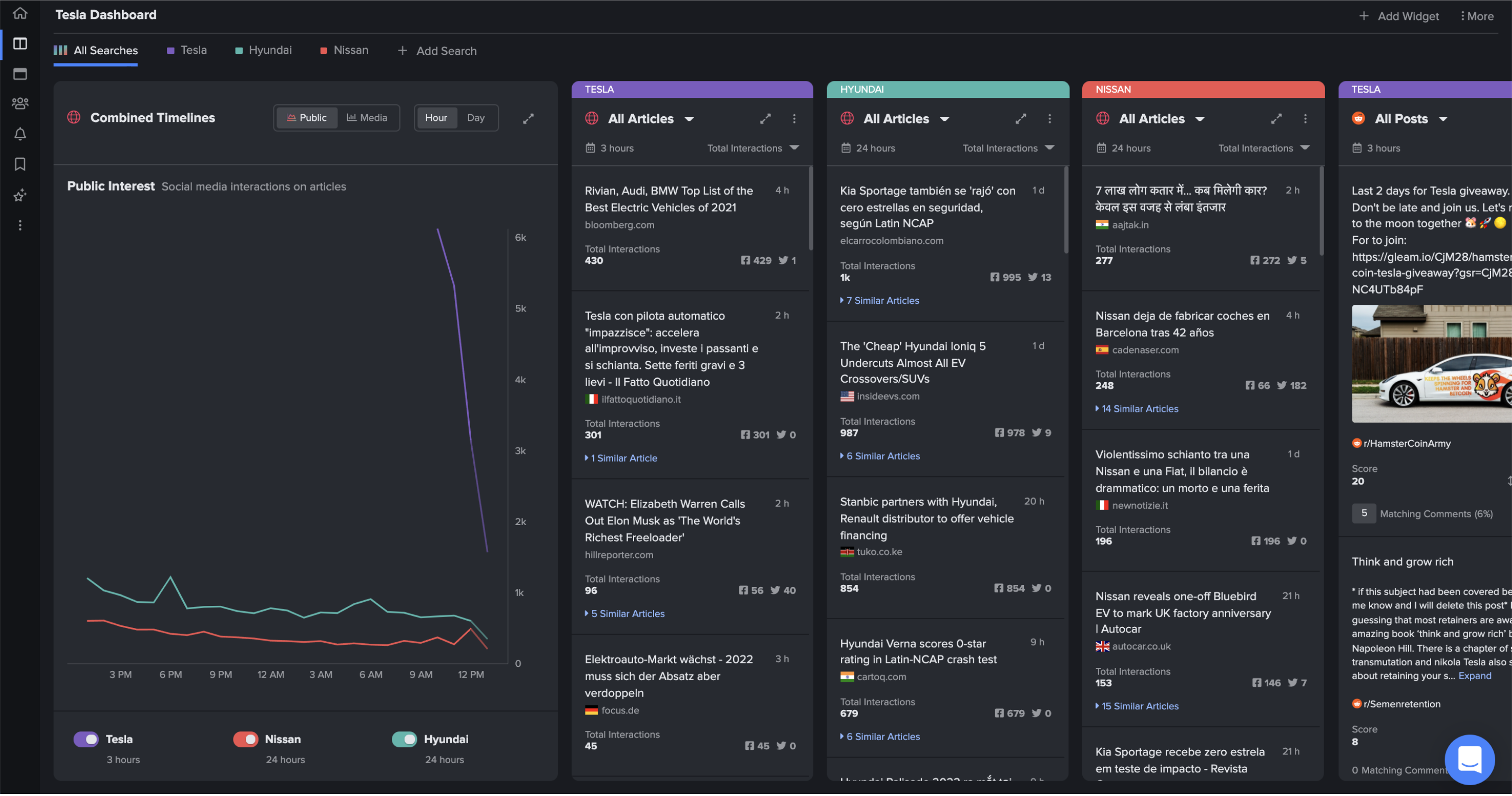Click the Tesla giveaway car image
Viewport: 1512px width, 796px height.
point(1432,364)
